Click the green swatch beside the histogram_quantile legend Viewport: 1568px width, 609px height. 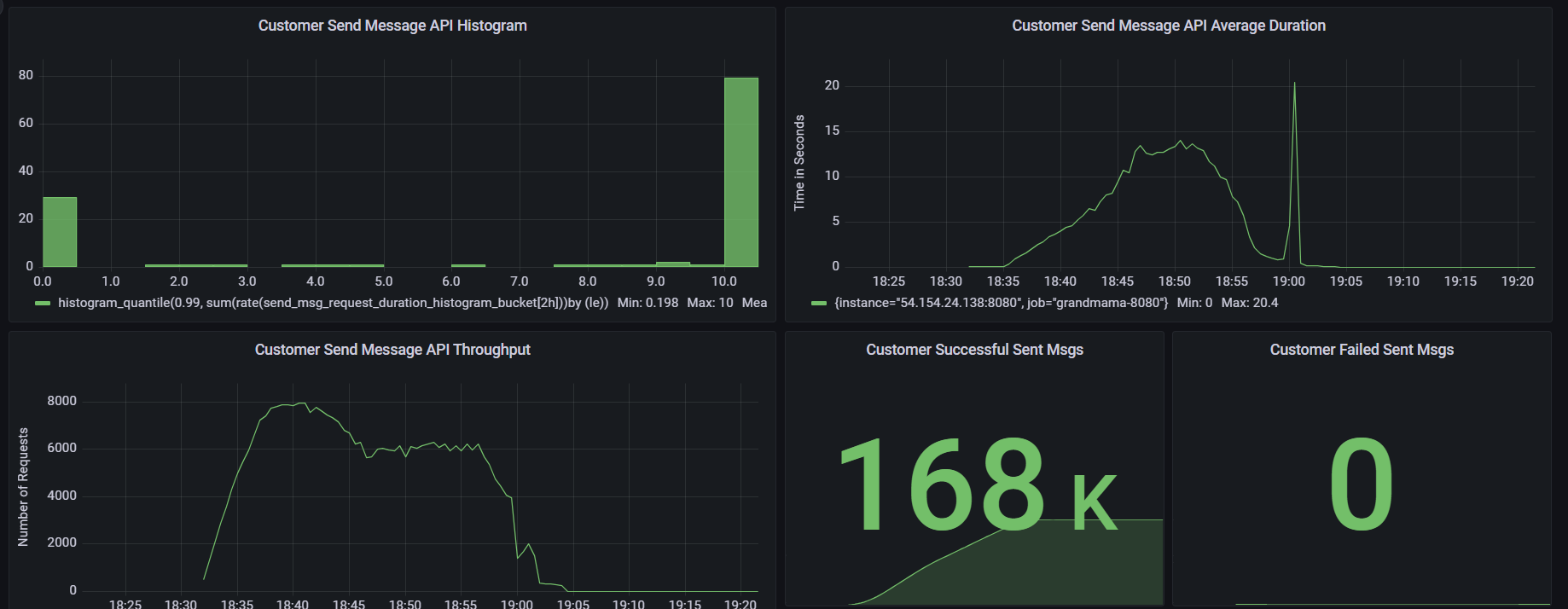(x=43, y=304)
